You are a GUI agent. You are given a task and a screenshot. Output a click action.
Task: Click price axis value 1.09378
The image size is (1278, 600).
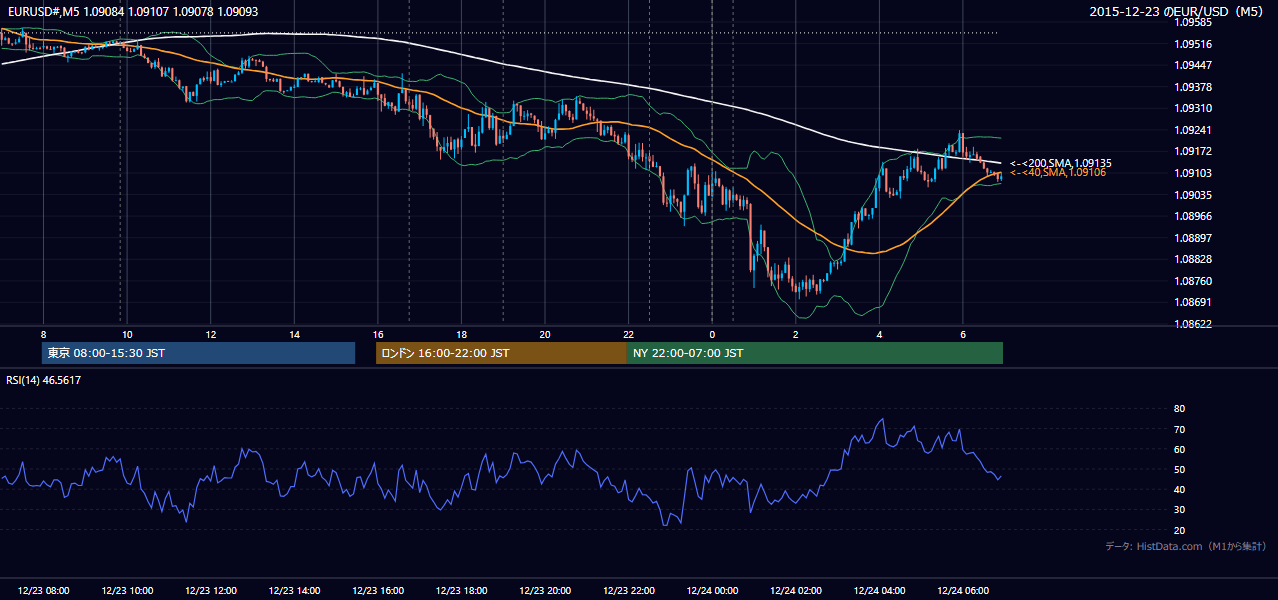click(x=1193, y=87)
